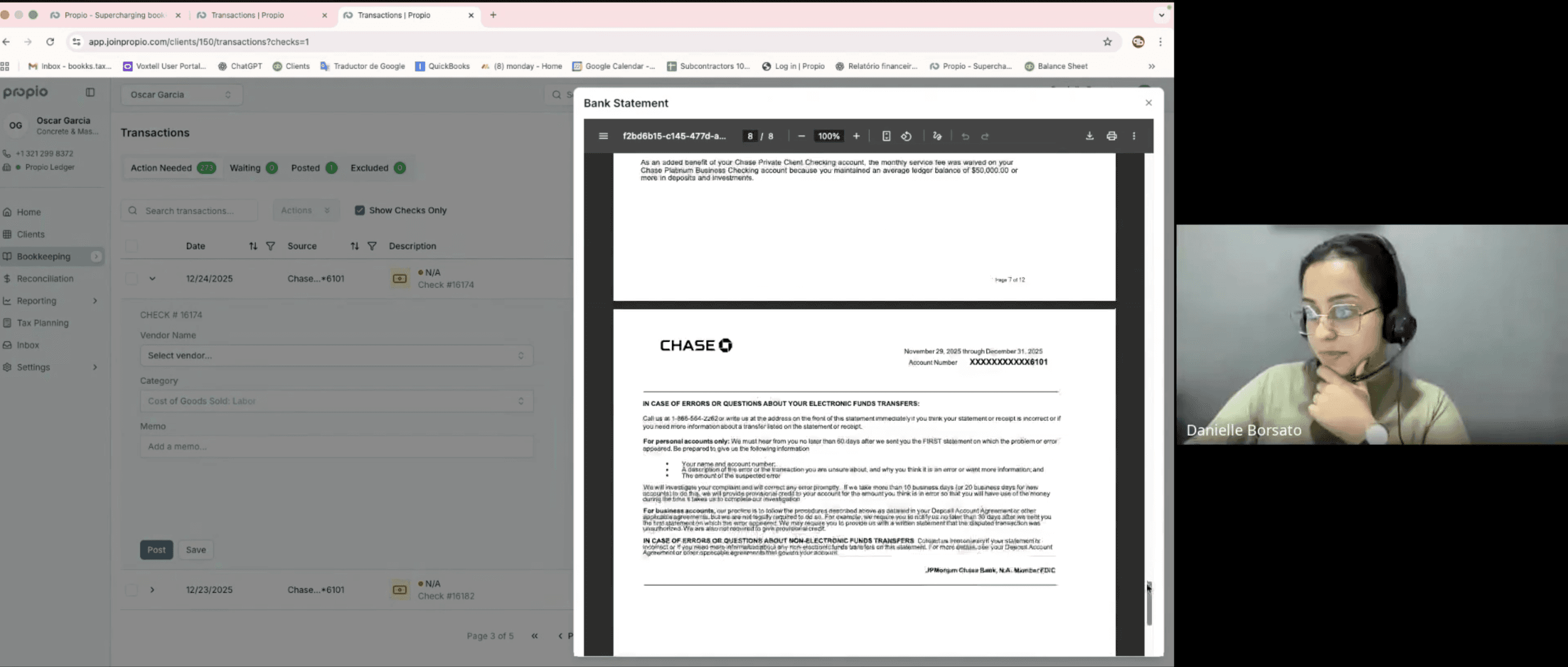
Task: Zoom in the PDF with plus icon
Action: click(x=856, y=136)
